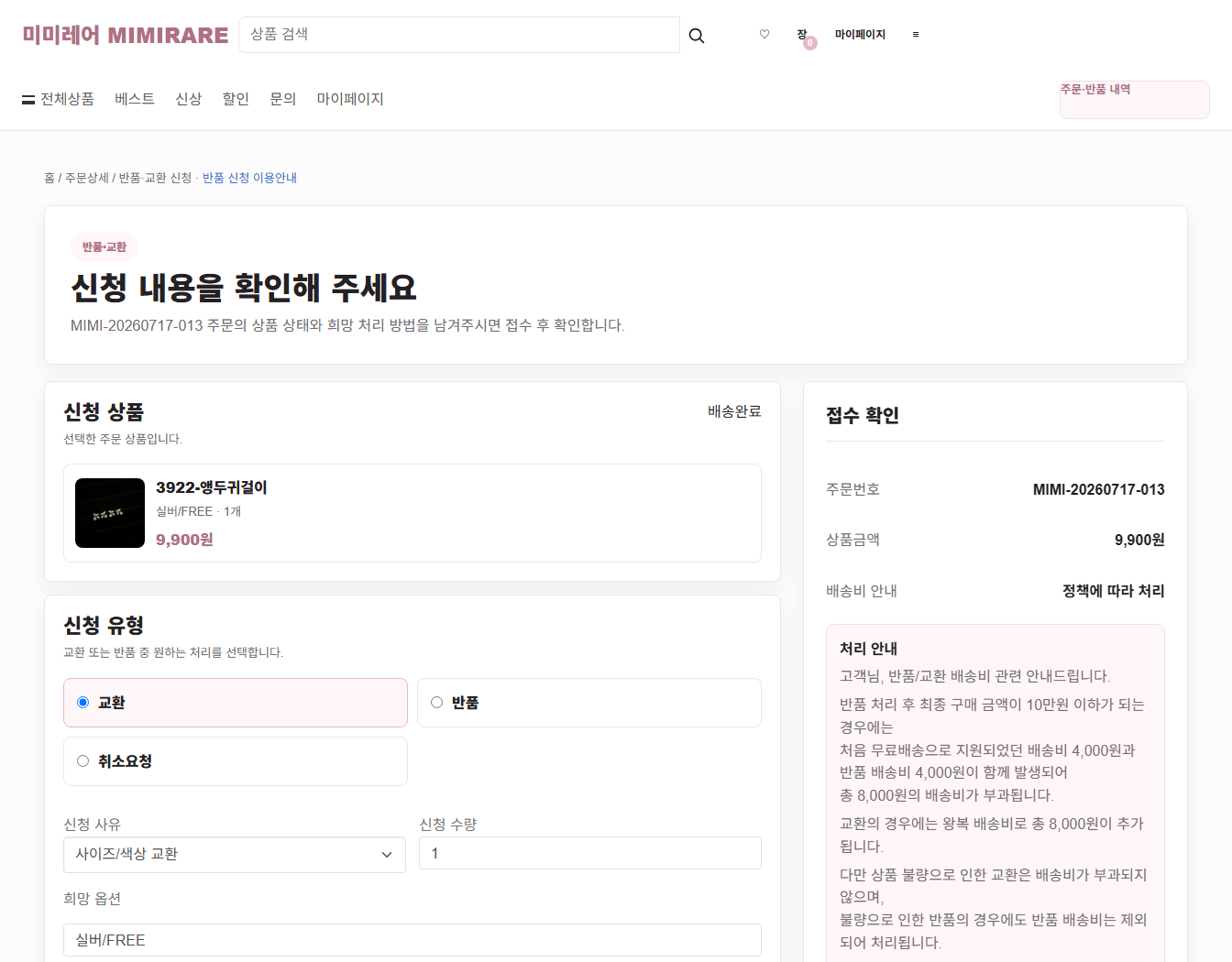Image resolution: width=1232 pixels, height=962 pixels.
Task: Click the order number MIMI-20260717-013 value
Action: click(1099, 490)
